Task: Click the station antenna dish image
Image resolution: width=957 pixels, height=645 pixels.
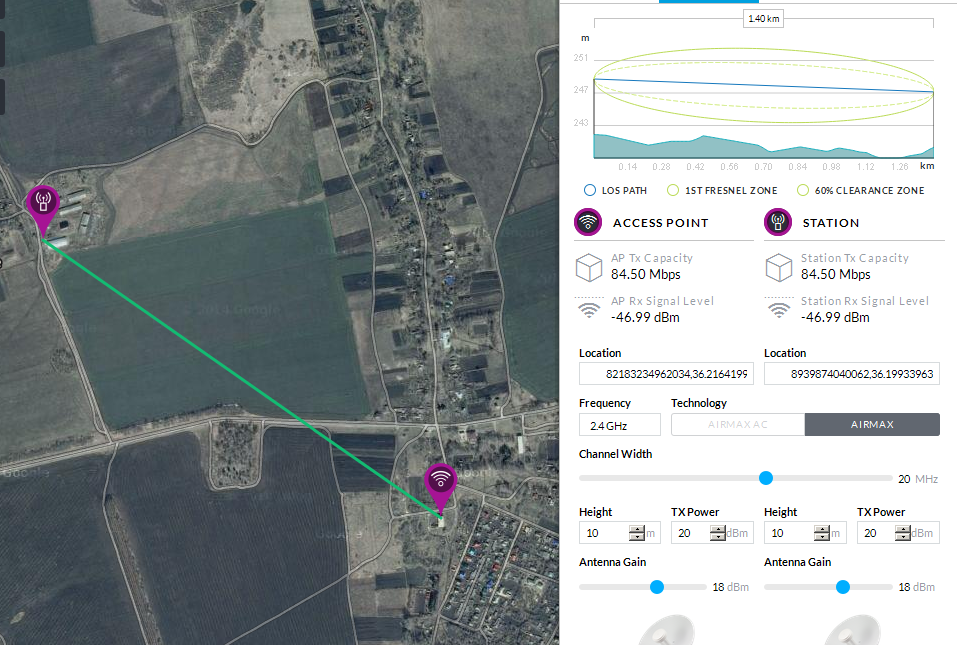Action: pos(850,630)
